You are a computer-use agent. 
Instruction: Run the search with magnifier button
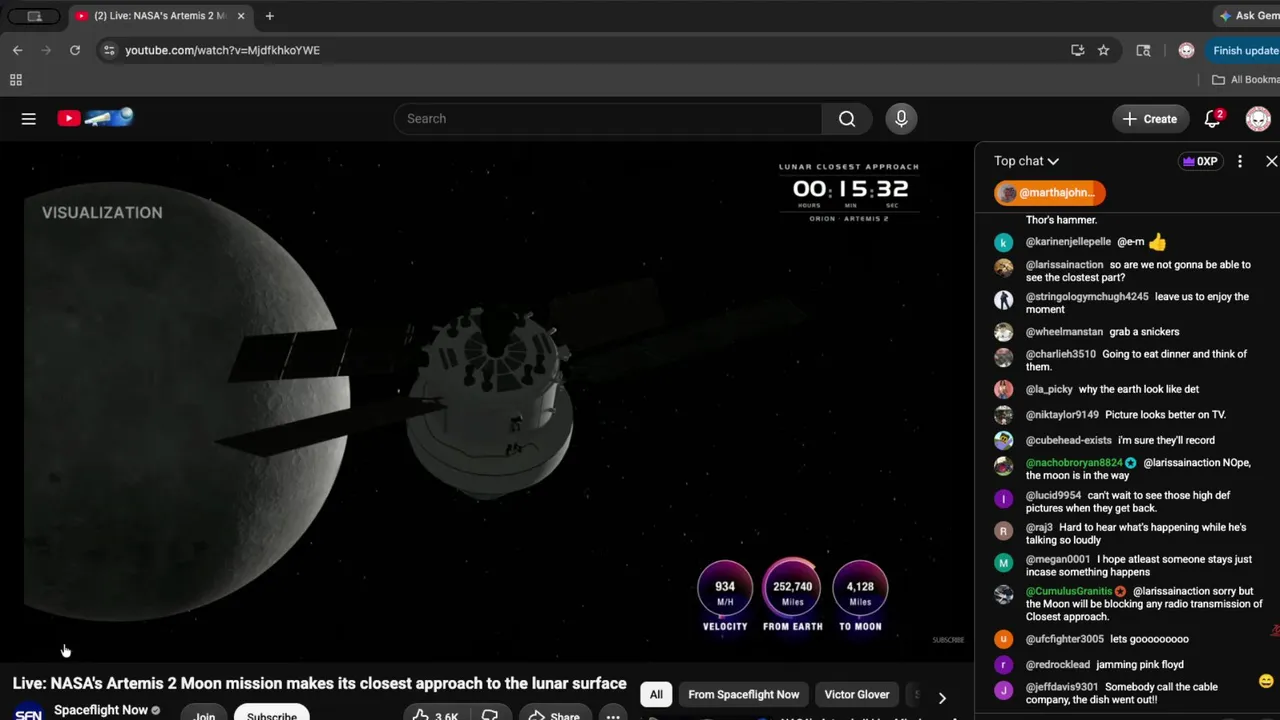847,119
